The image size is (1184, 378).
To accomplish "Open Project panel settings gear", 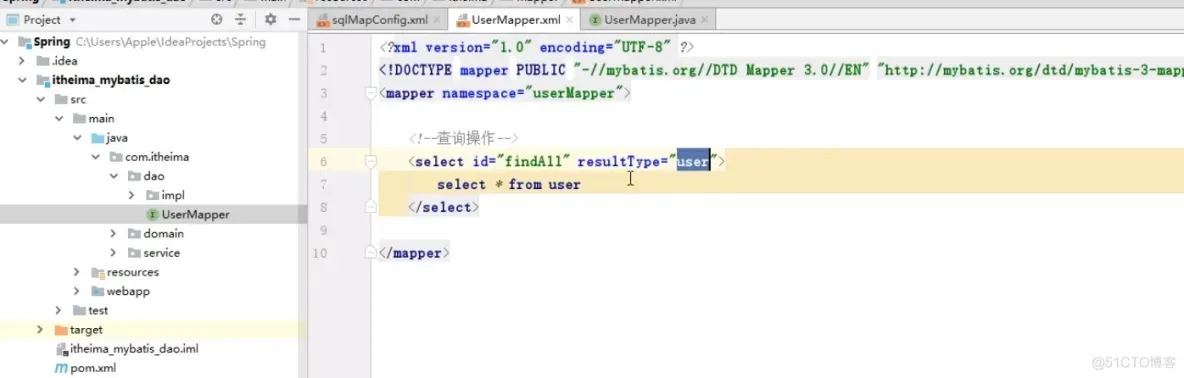I will coord(270,20).
